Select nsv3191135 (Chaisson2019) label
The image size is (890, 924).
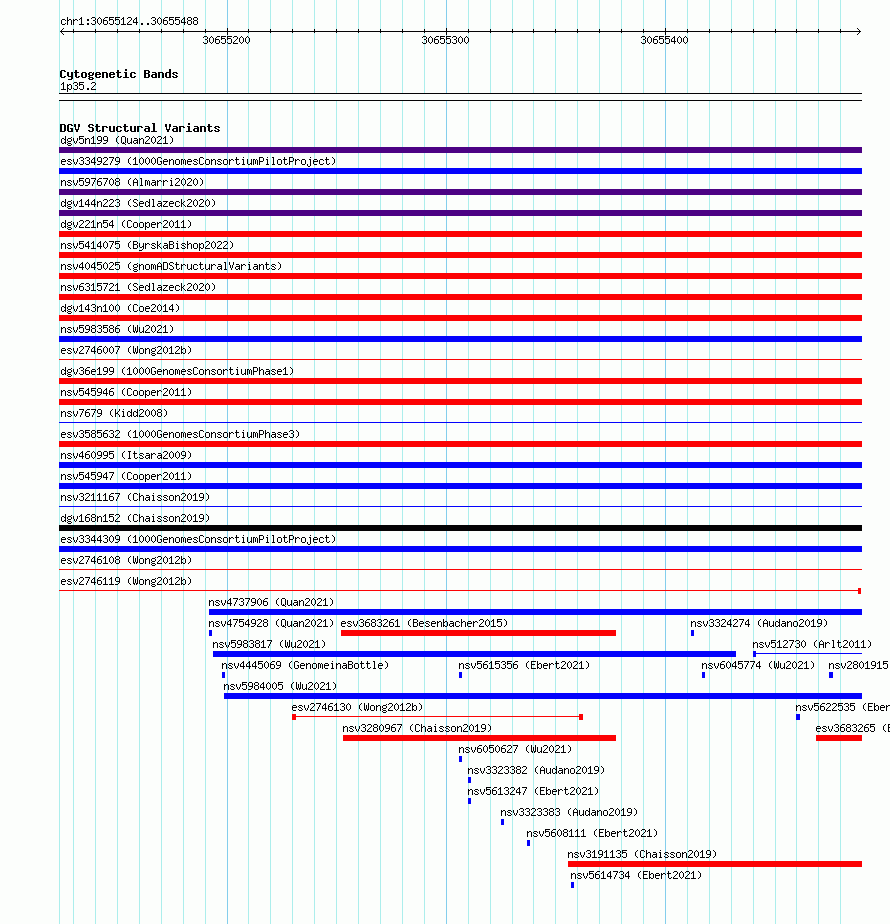coord(642,854)
